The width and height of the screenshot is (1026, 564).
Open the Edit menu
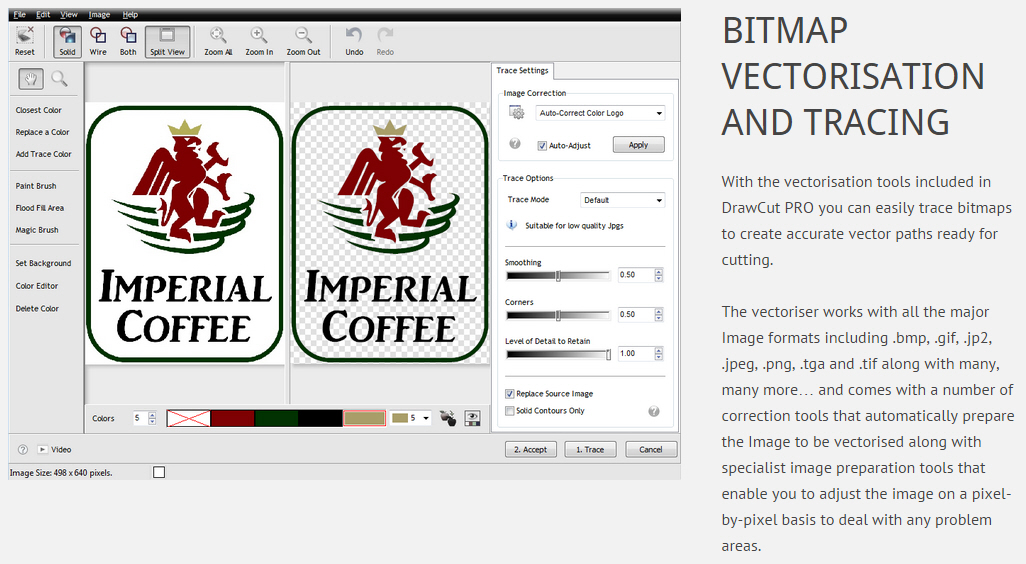(x=43, y=14)
